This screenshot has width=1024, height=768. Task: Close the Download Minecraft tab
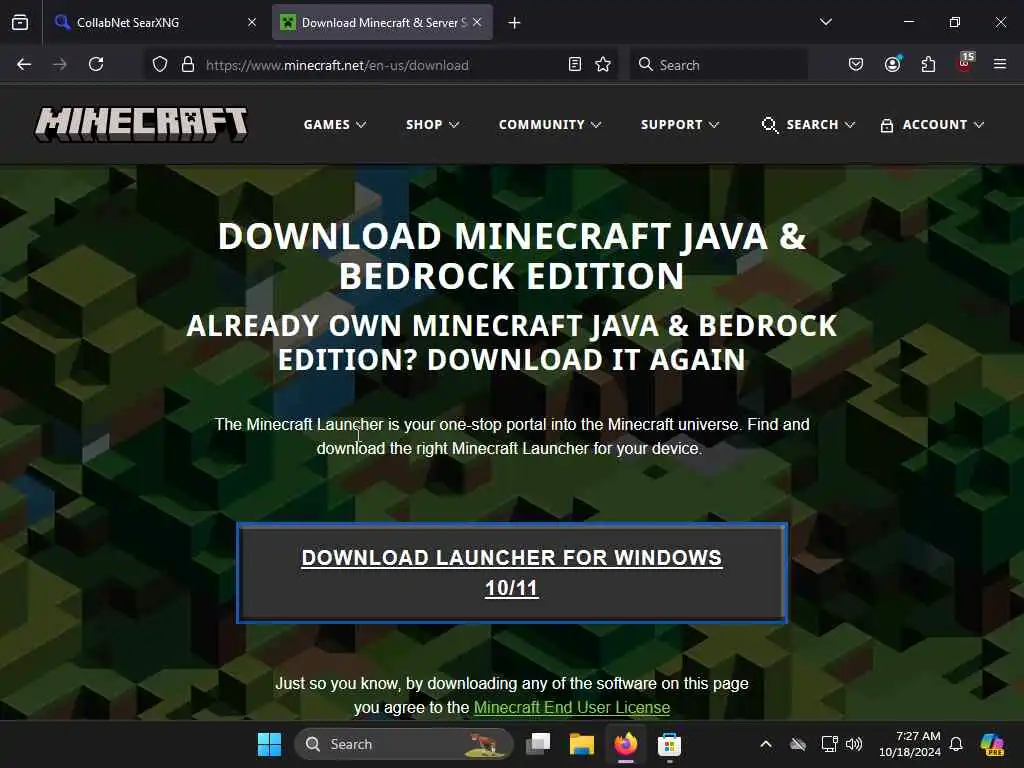(477, 22)
